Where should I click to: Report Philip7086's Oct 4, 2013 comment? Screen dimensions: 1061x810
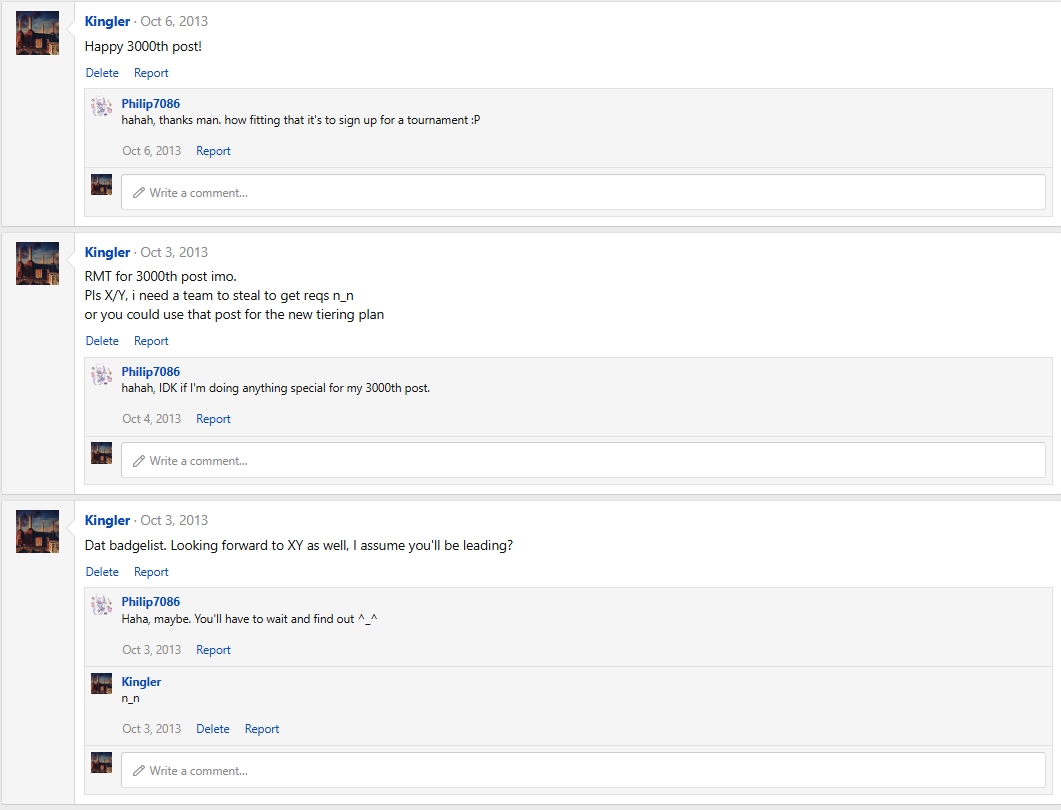(213, 419)
